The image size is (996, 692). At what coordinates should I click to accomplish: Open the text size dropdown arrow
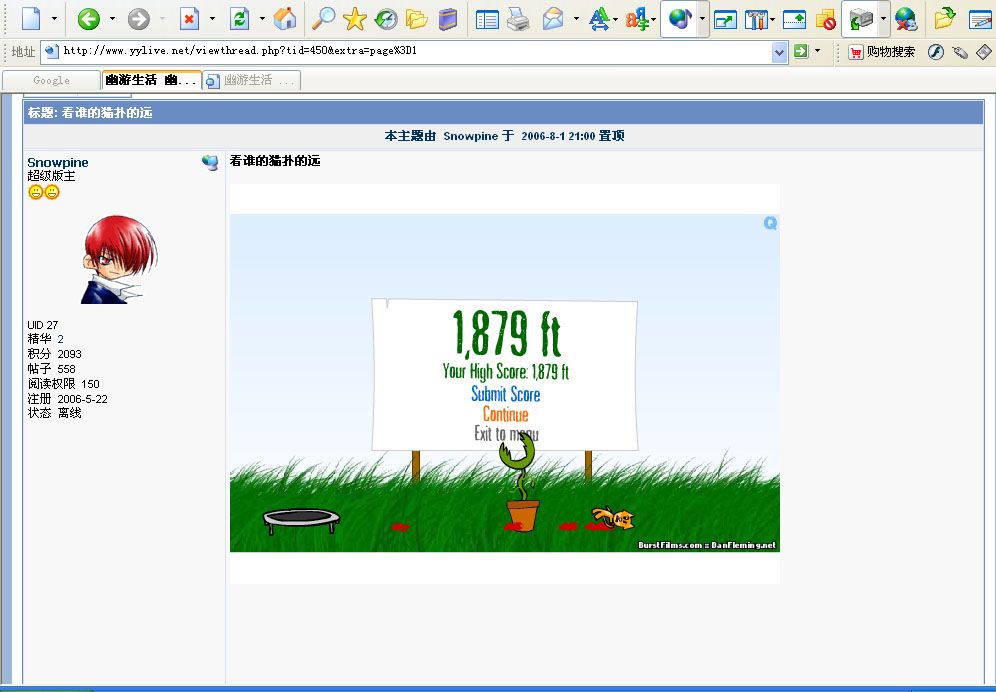point(616,20)
